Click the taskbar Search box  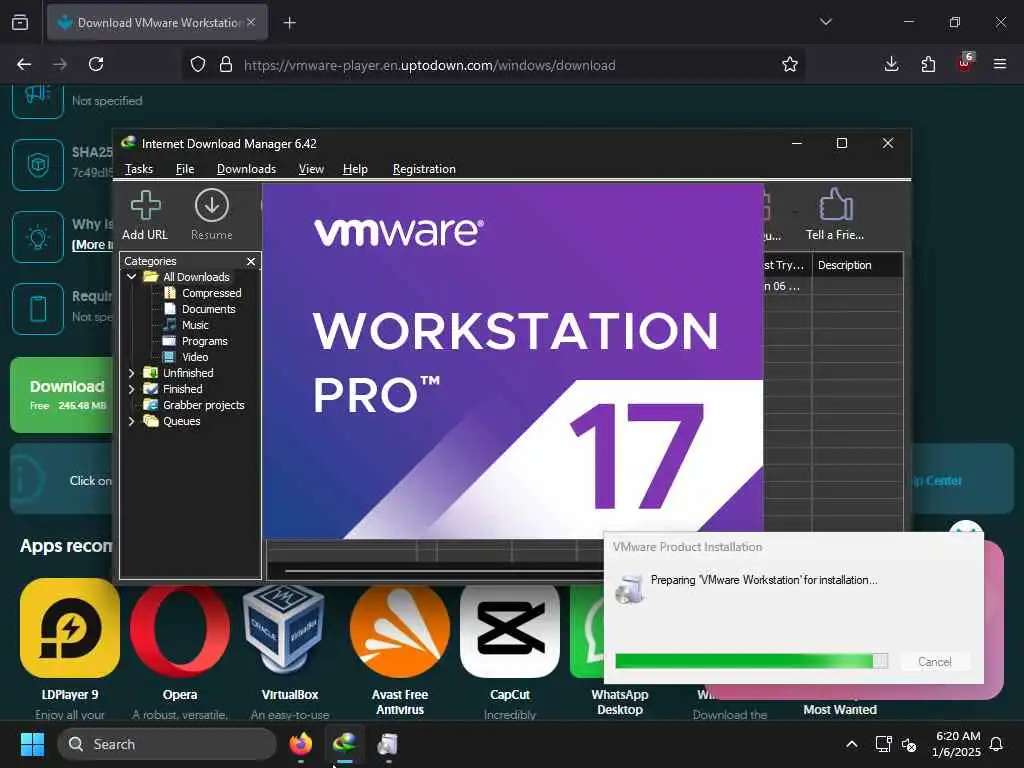[x=167, y=744]
